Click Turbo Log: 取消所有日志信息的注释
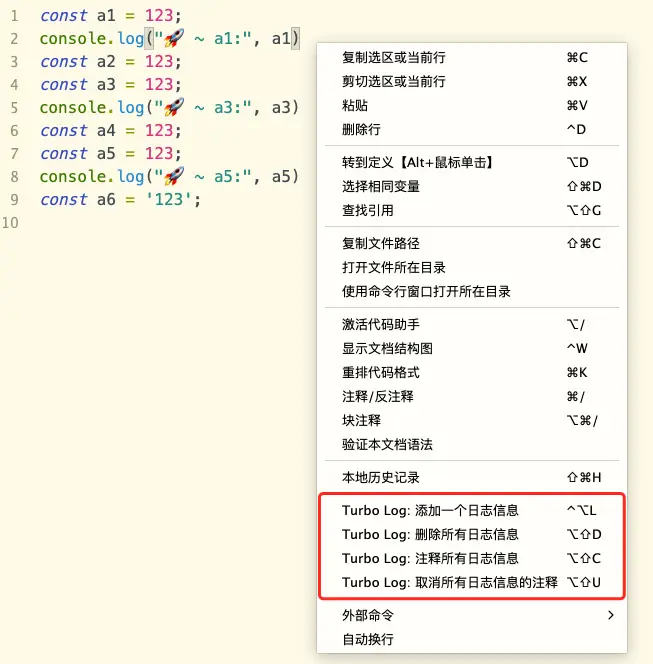The image size is (653, 664). click(x=472, y=583)
